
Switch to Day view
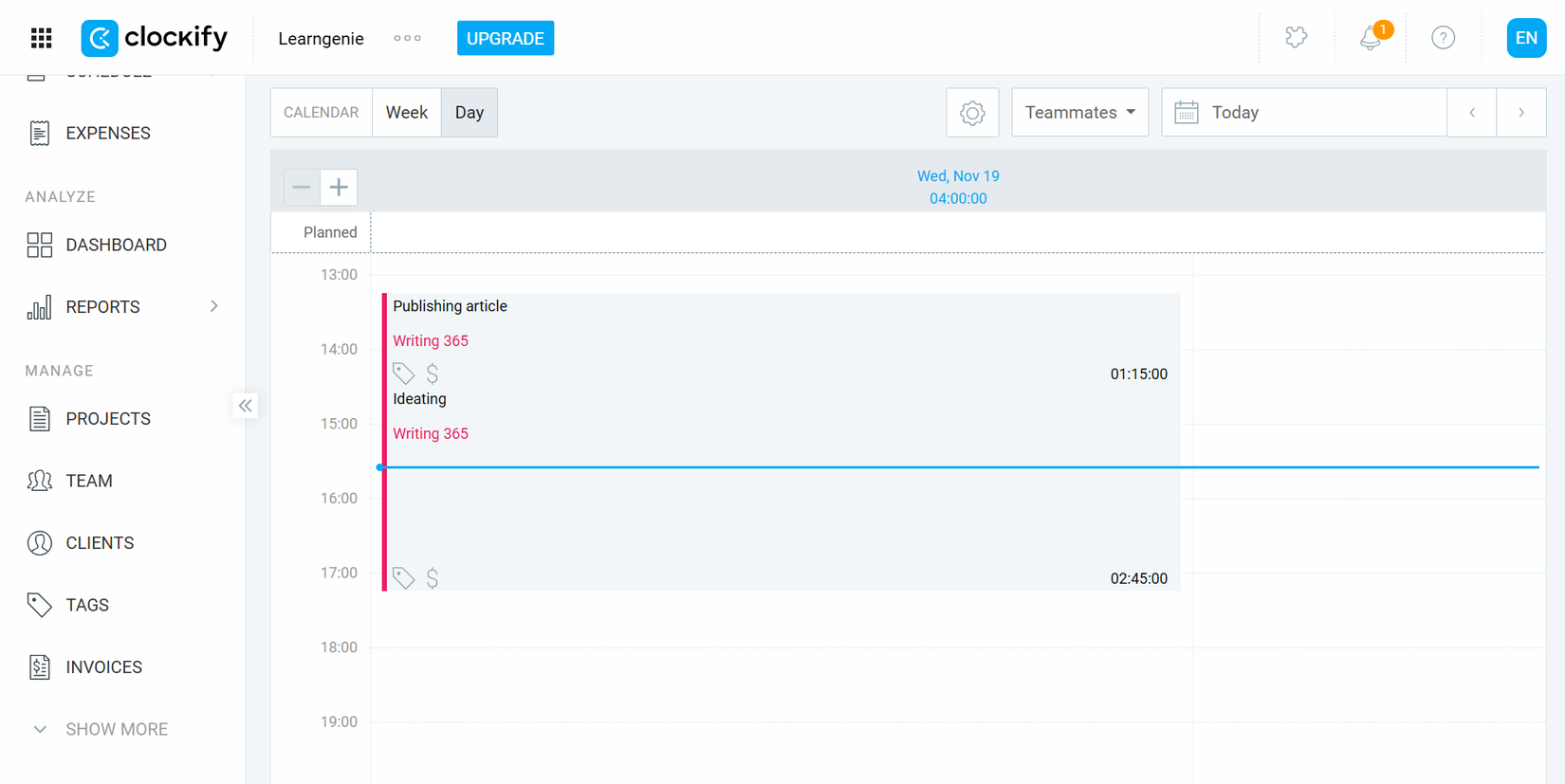point(469,113)
